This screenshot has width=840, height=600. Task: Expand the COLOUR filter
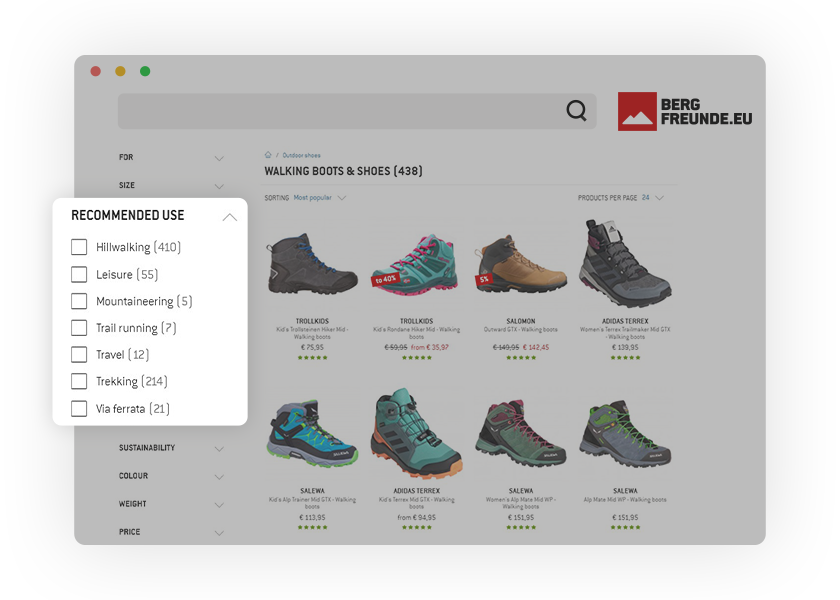219,476
